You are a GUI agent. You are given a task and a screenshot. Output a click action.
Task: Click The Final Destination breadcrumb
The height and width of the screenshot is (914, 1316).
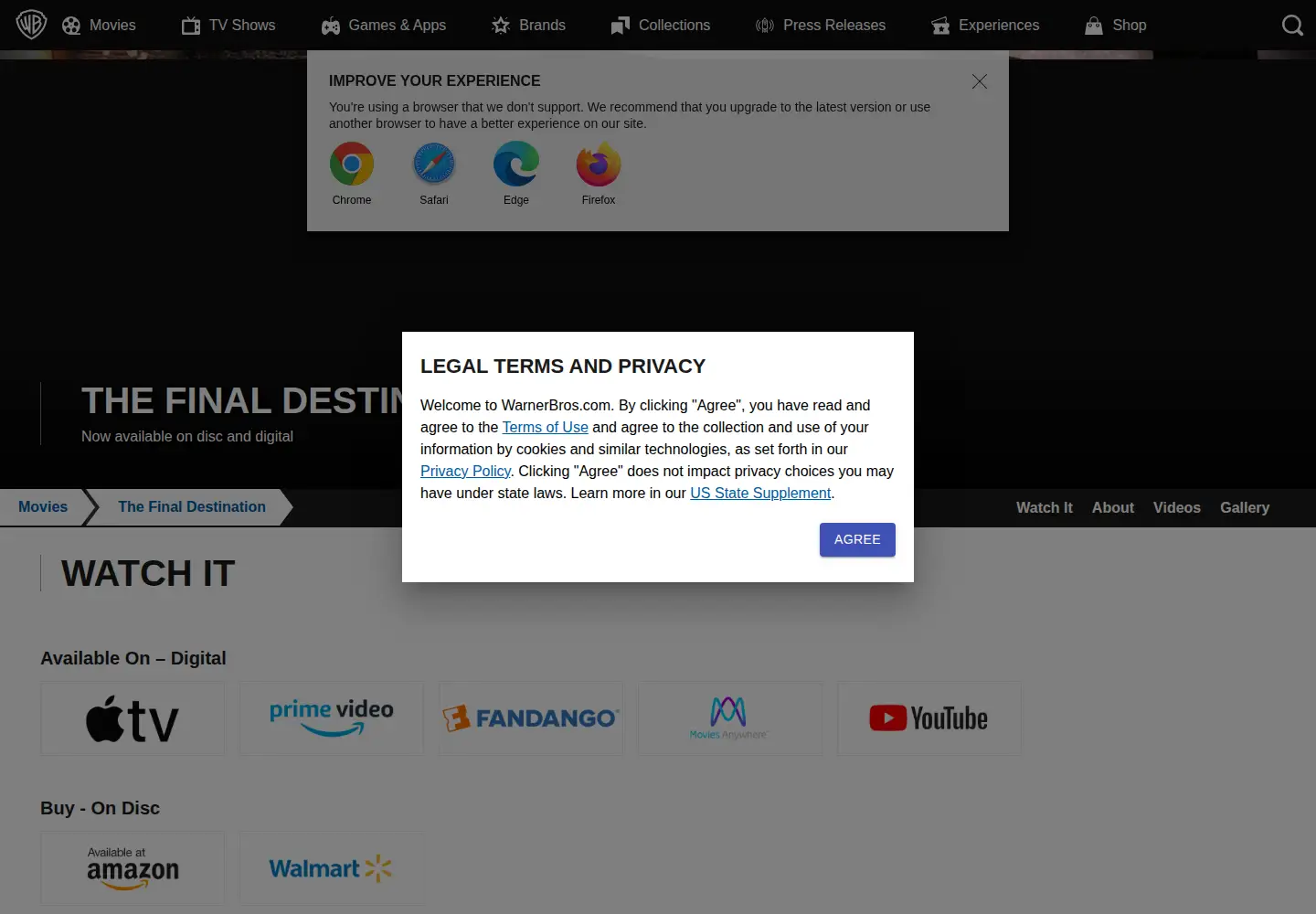click(192, 506)
